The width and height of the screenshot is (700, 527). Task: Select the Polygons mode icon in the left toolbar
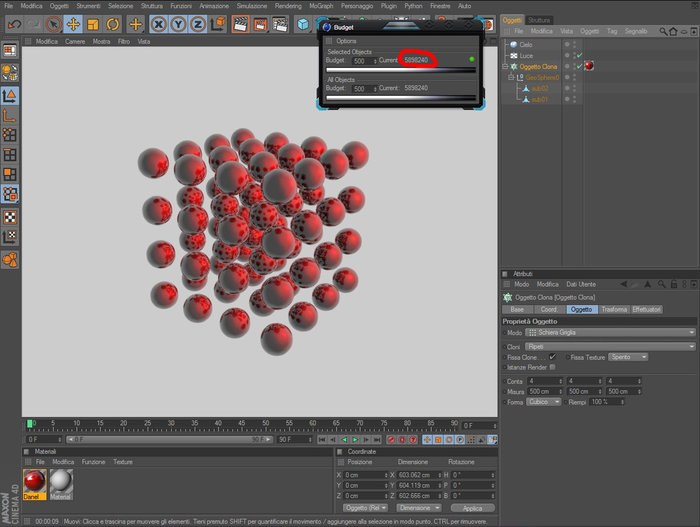(10, 174)
